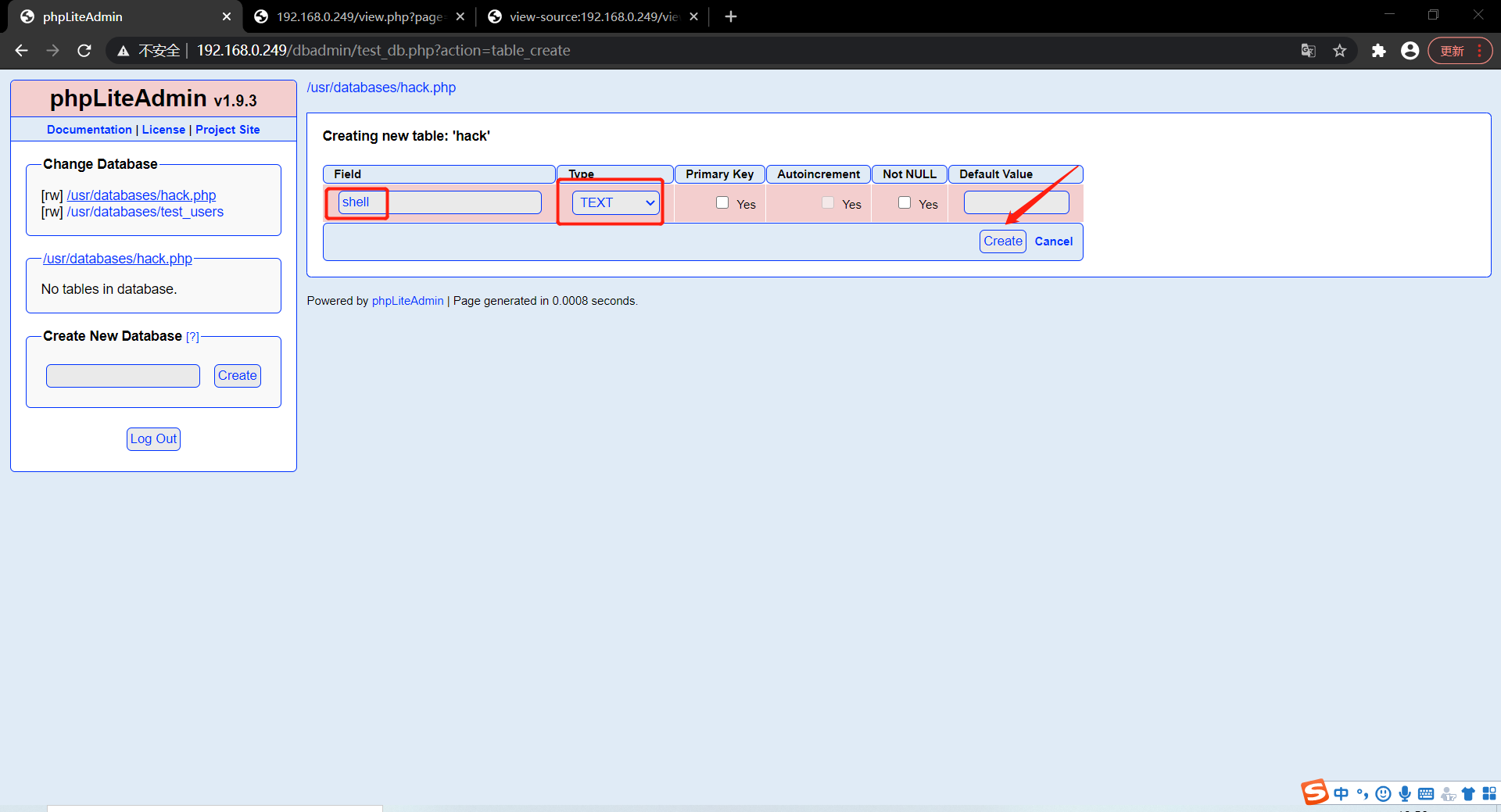Screen dimensions: 1501x812
Task: Click the IME microphone voice input icon
Action: coord(1405,794)
